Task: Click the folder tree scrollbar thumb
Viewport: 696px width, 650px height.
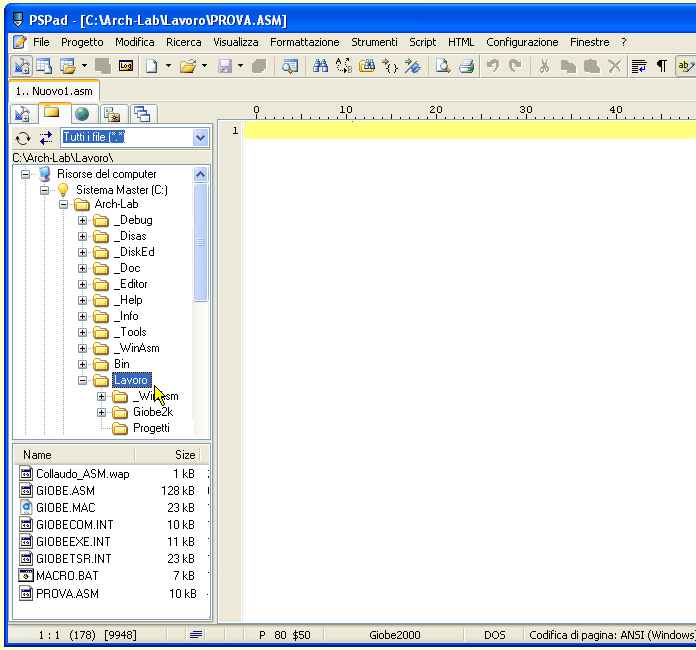Action: point(201,242)
